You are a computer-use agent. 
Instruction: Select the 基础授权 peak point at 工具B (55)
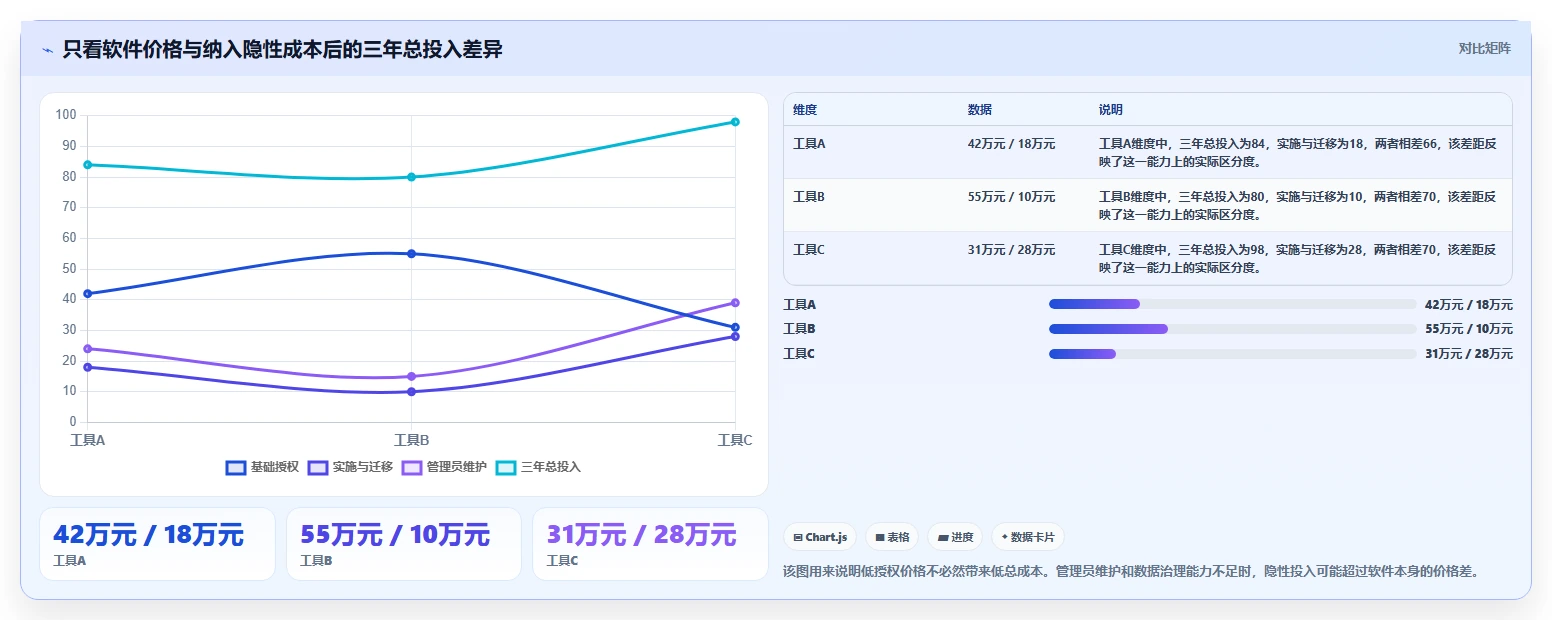411,253
